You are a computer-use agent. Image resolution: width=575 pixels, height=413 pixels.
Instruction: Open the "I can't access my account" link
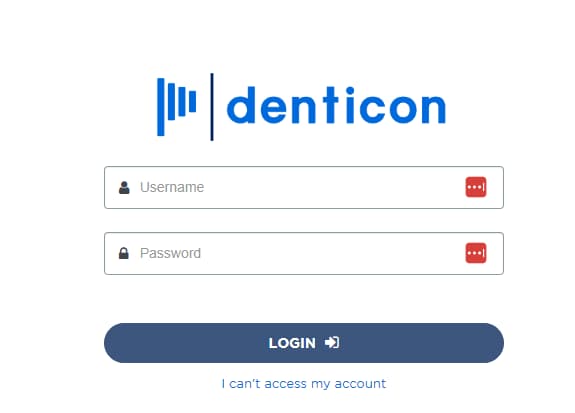coord(304,384)
